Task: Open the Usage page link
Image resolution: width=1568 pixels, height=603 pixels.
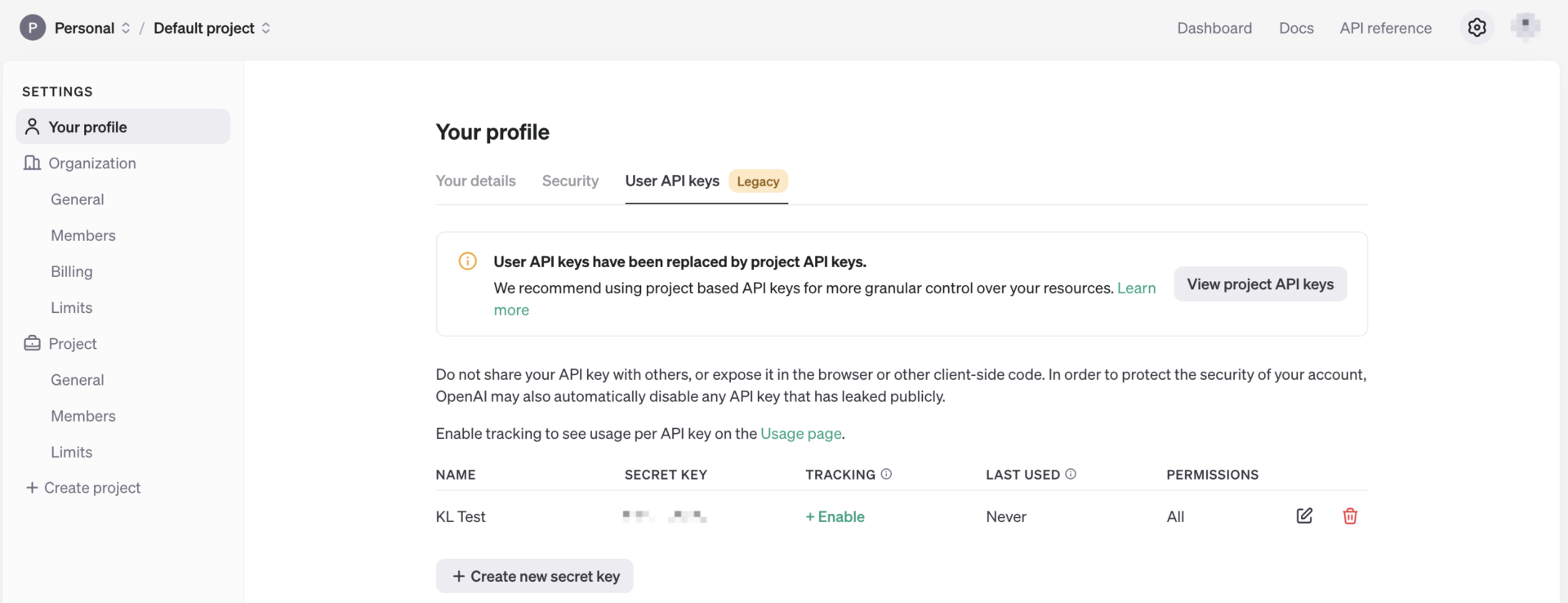Action: point(800,433)
